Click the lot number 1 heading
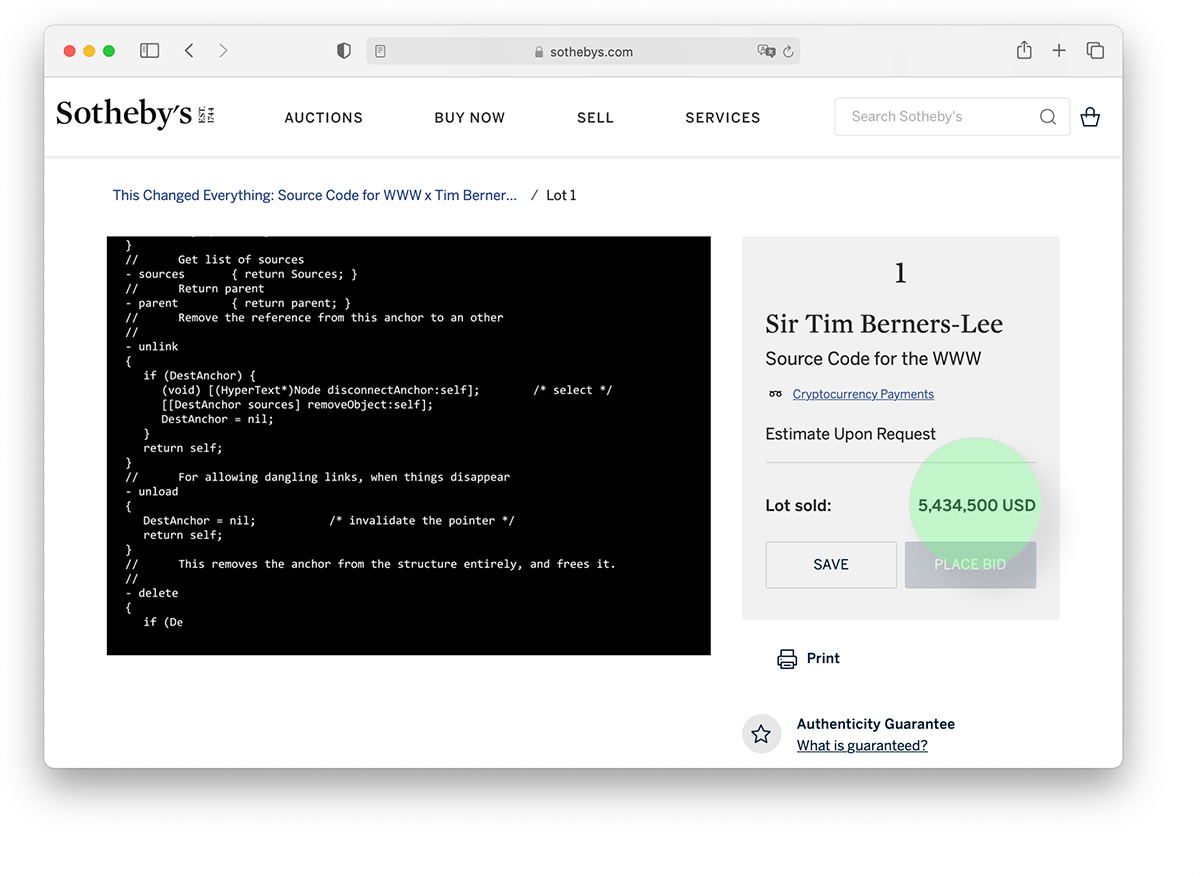This screenshot has width=1200, height=874. click(x=900, y=273)
